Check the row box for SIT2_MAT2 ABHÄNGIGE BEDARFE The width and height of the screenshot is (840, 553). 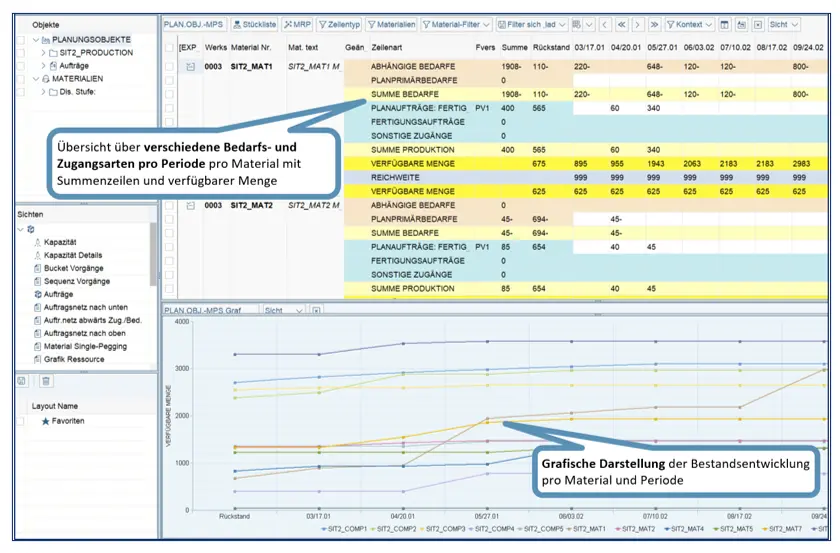pyautogui.click(x=169, y=205)
